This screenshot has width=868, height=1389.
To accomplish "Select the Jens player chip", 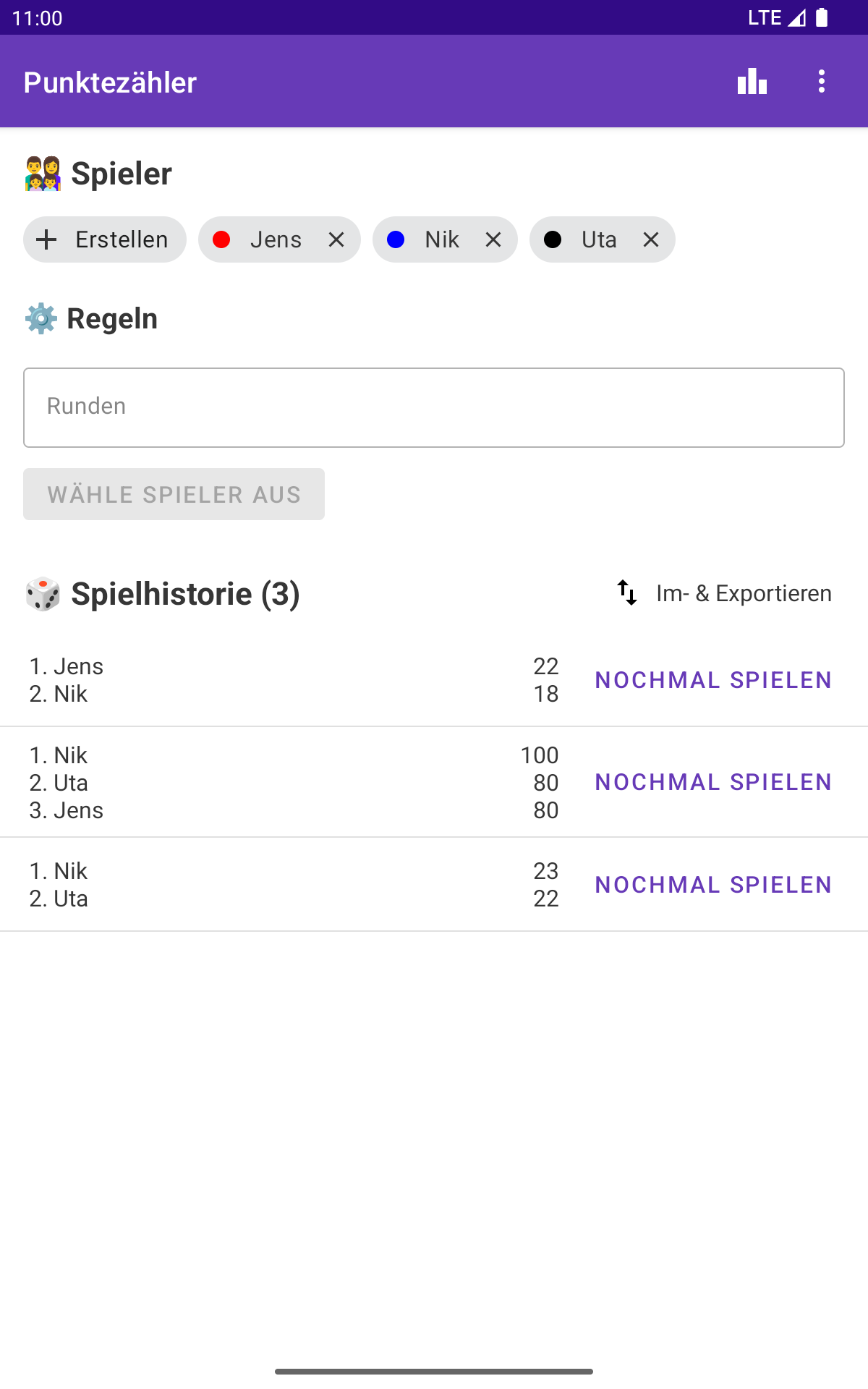I will [279, 239].
